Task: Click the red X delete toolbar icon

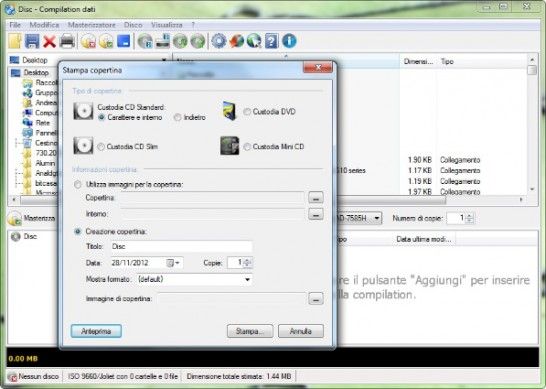Action: point(49,41)
